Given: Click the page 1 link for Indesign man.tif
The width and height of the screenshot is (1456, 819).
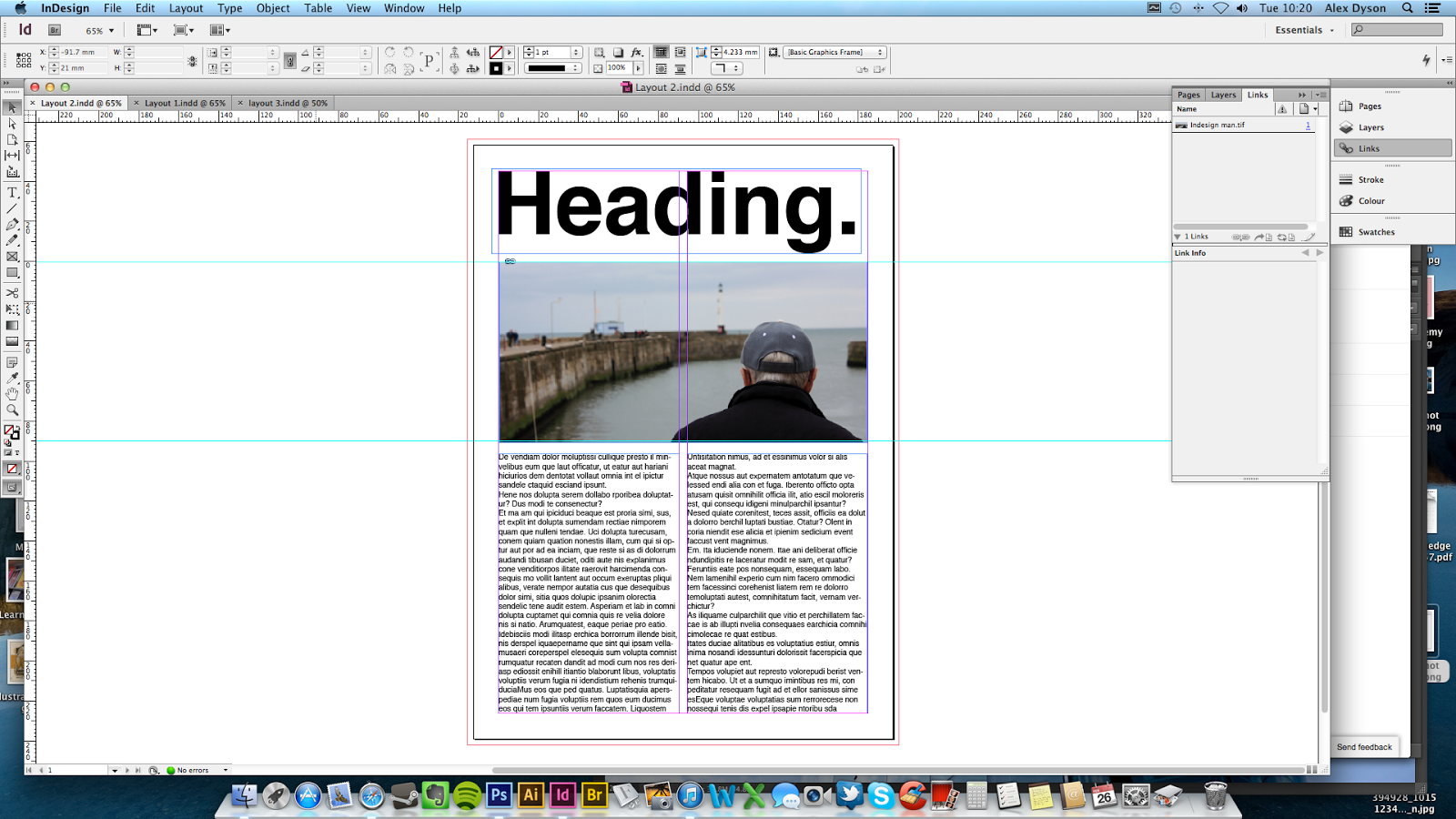Looking at the screenshot, I should pos(1308,125).
